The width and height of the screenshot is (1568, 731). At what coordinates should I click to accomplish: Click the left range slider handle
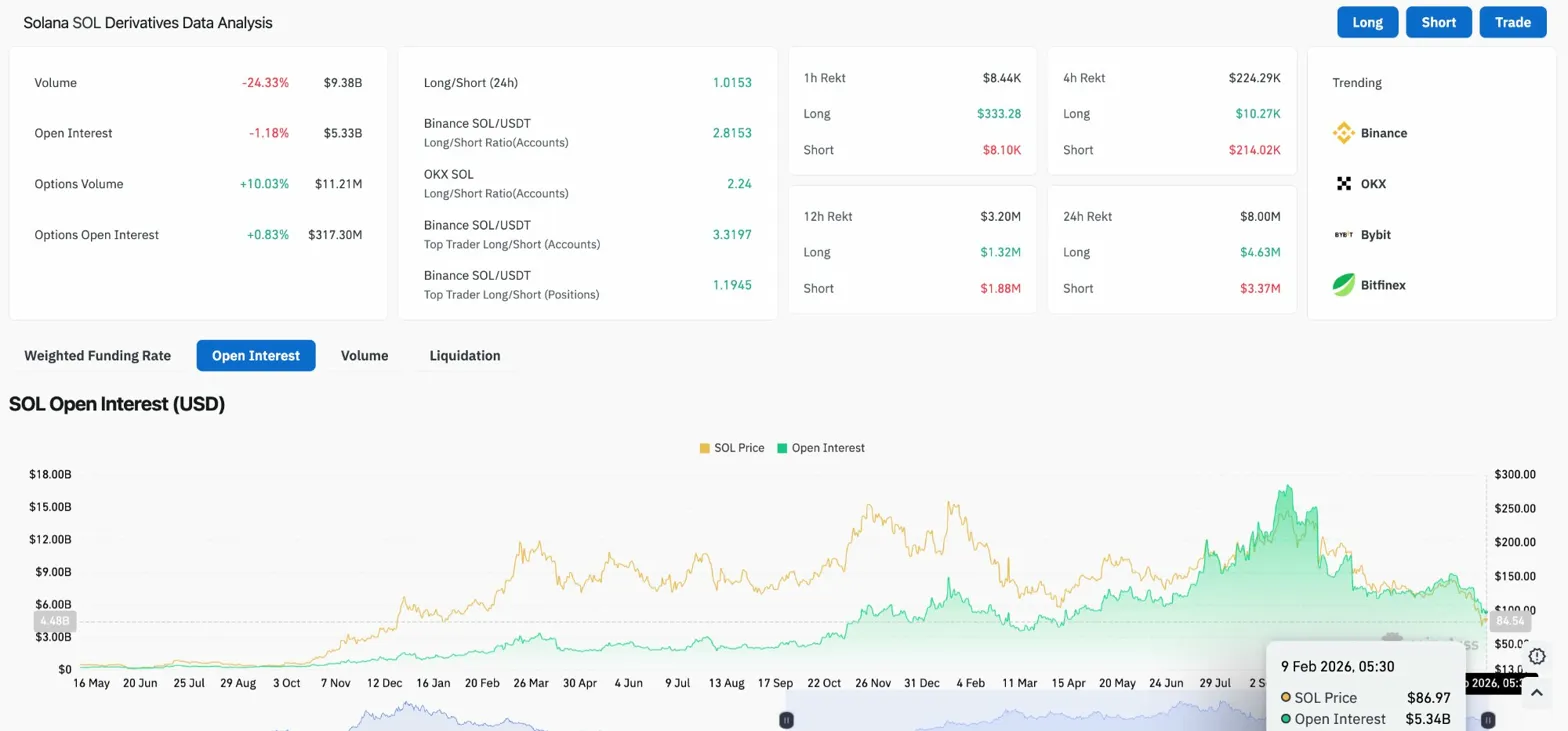(787, 719)
